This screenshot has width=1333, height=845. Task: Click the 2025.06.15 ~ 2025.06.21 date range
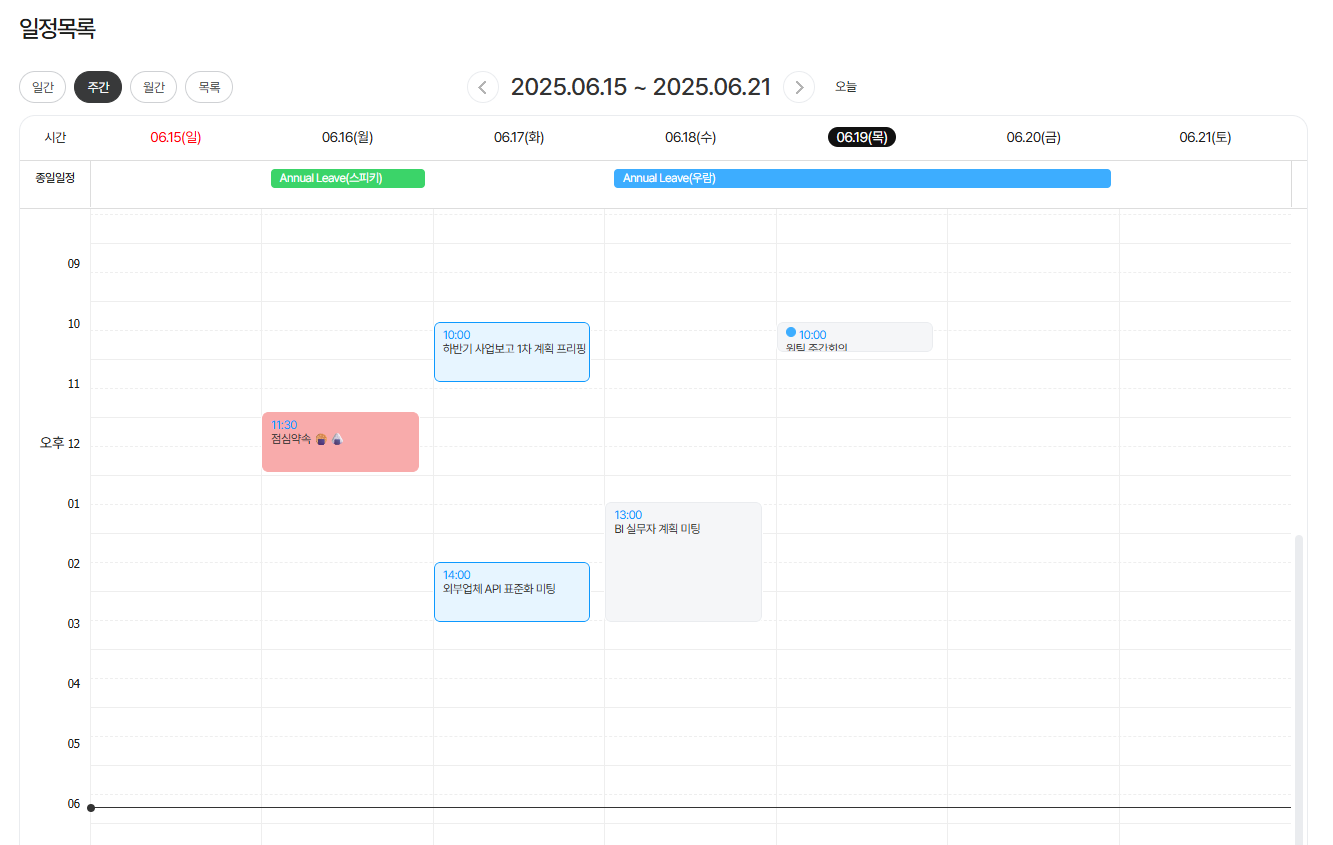[x=640, y=87]
